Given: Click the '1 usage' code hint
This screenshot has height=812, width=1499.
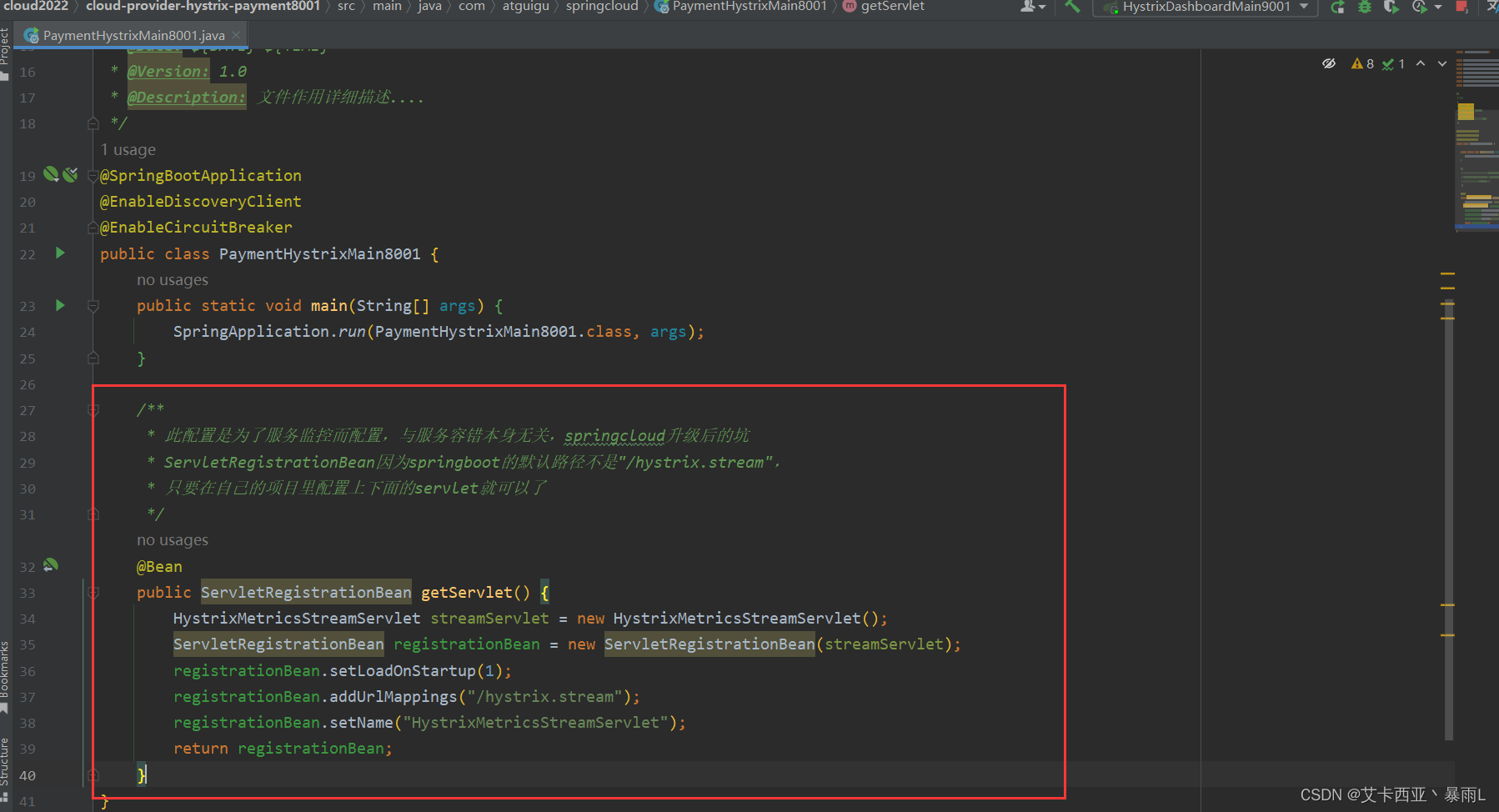Looking at the screenshot, I should click(x=128, y=150).
